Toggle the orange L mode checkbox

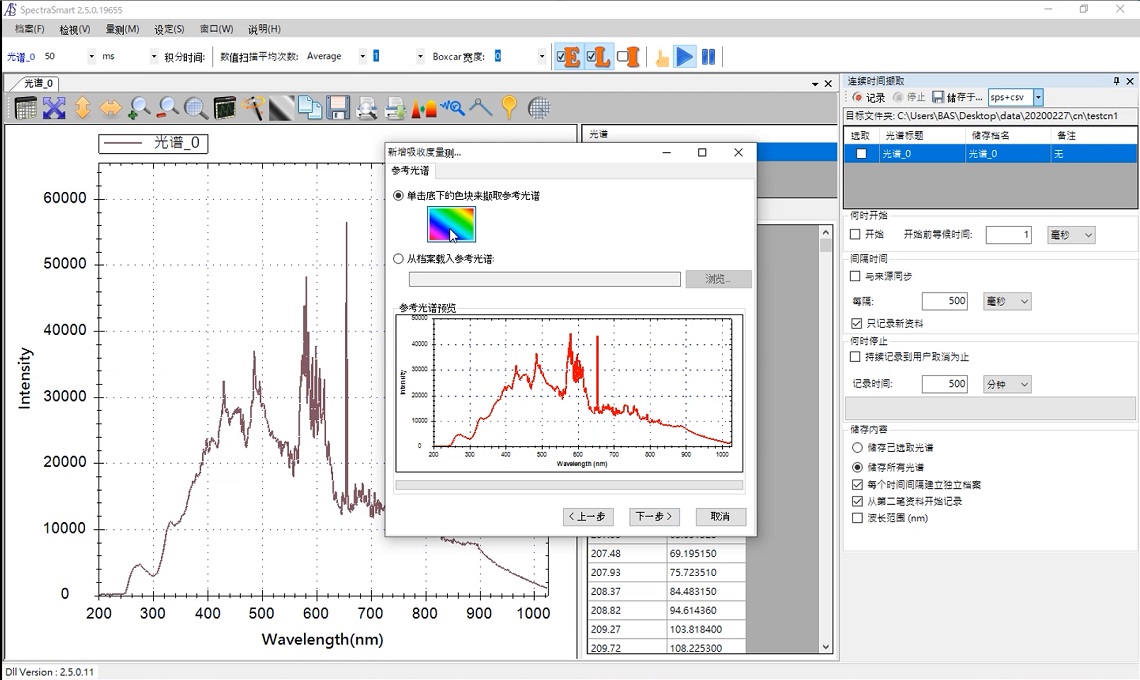coord(598,57)
